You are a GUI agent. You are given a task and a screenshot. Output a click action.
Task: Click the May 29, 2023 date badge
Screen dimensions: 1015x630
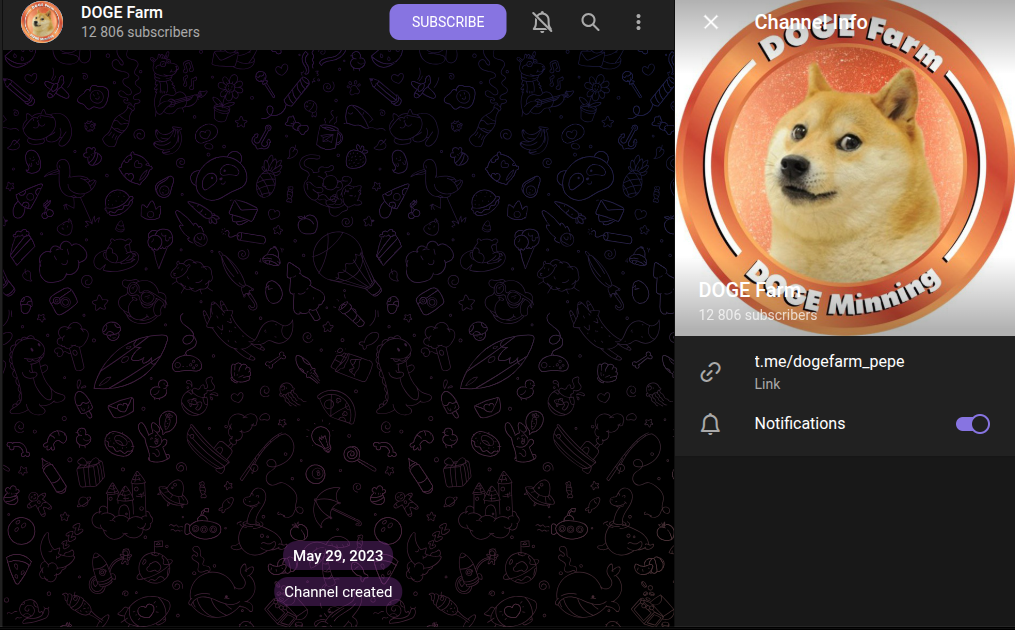coord(338,555)
